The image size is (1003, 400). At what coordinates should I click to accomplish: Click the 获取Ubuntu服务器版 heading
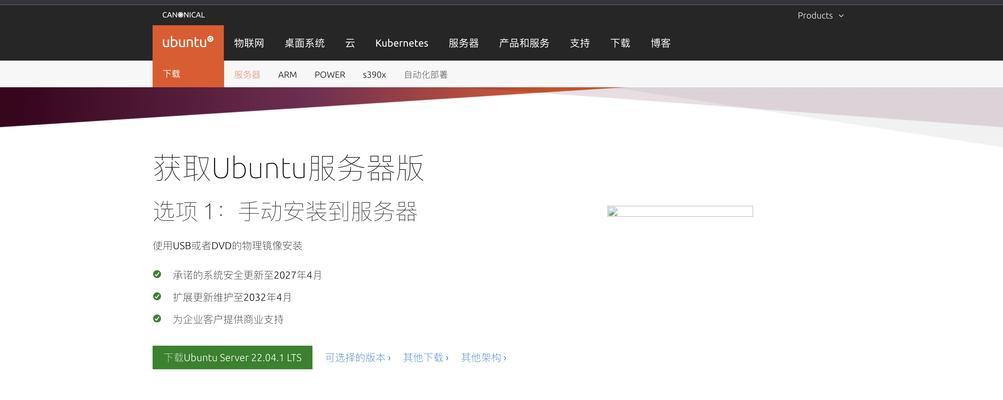(288, 168)
